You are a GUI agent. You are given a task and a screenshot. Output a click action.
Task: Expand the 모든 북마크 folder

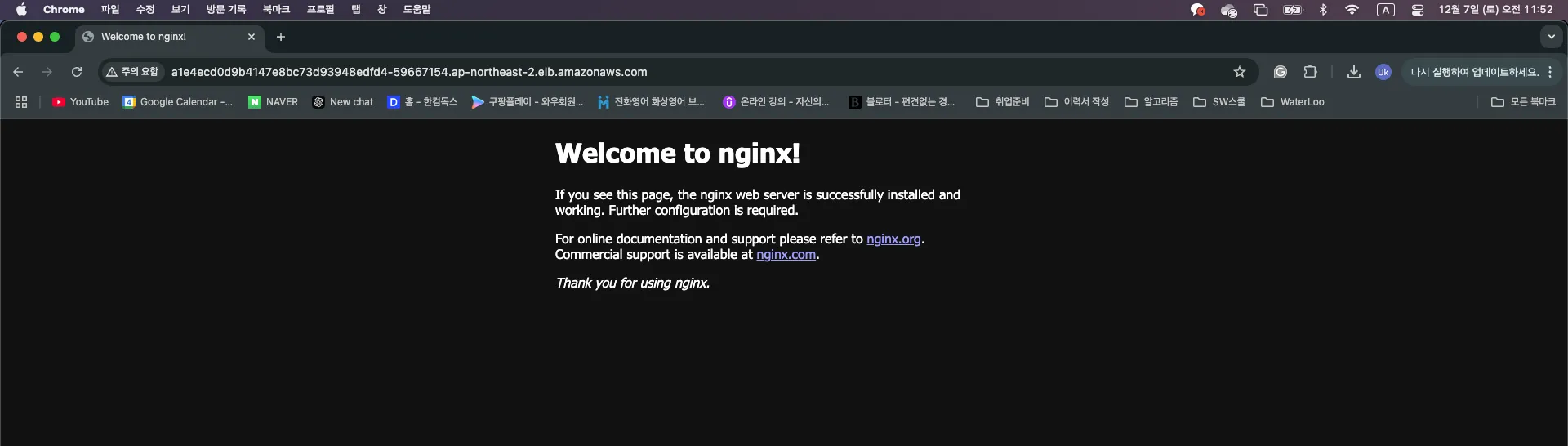[1524, 102]
